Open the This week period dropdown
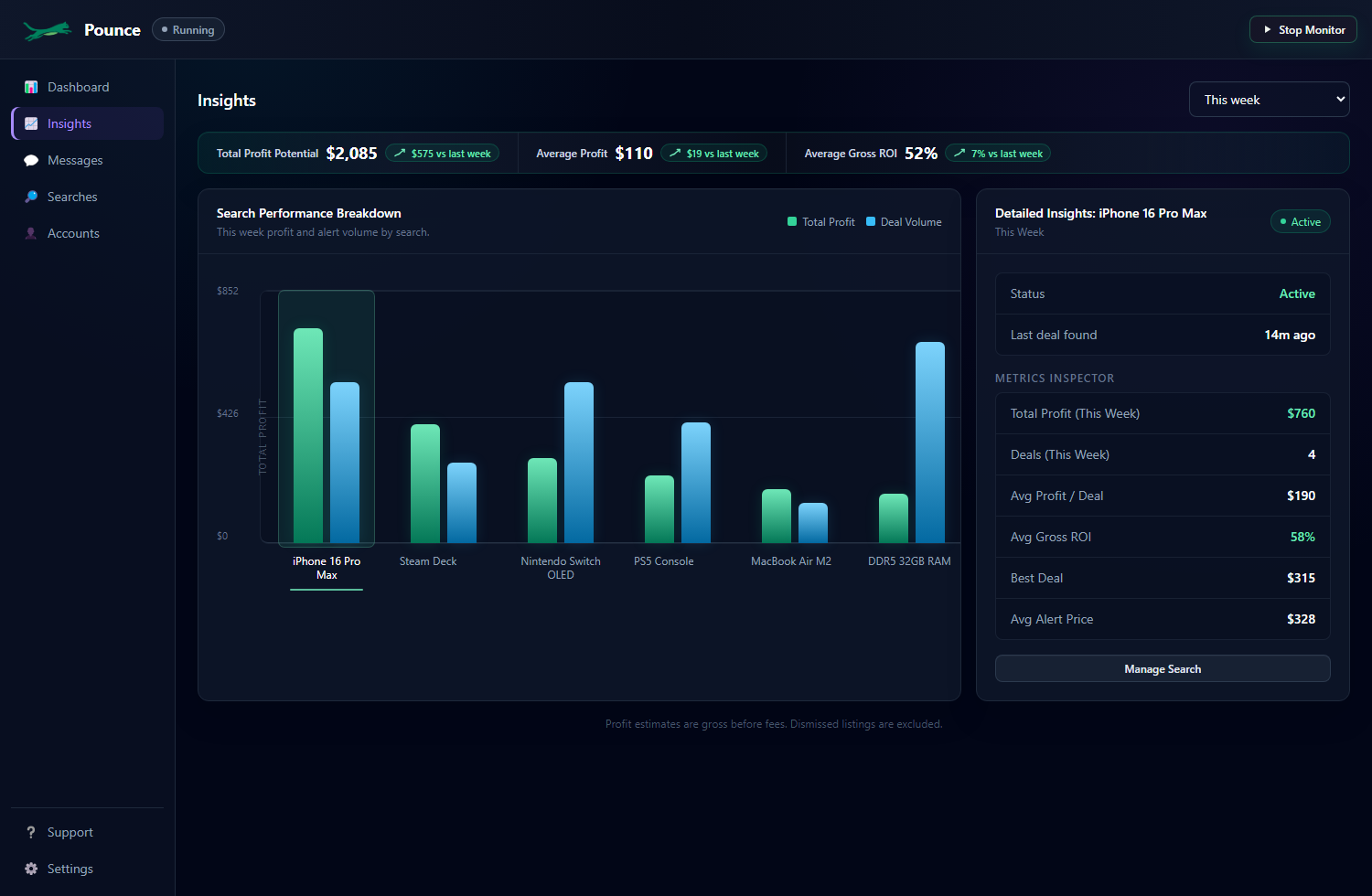This screenshot has width=1372, height=896. [1270, 100]
